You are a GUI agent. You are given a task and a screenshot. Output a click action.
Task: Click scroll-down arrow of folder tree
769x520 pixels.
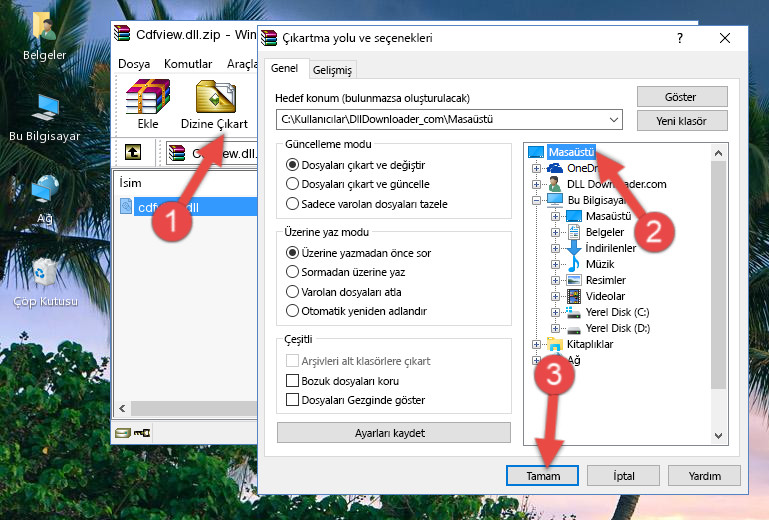[718, 436]
